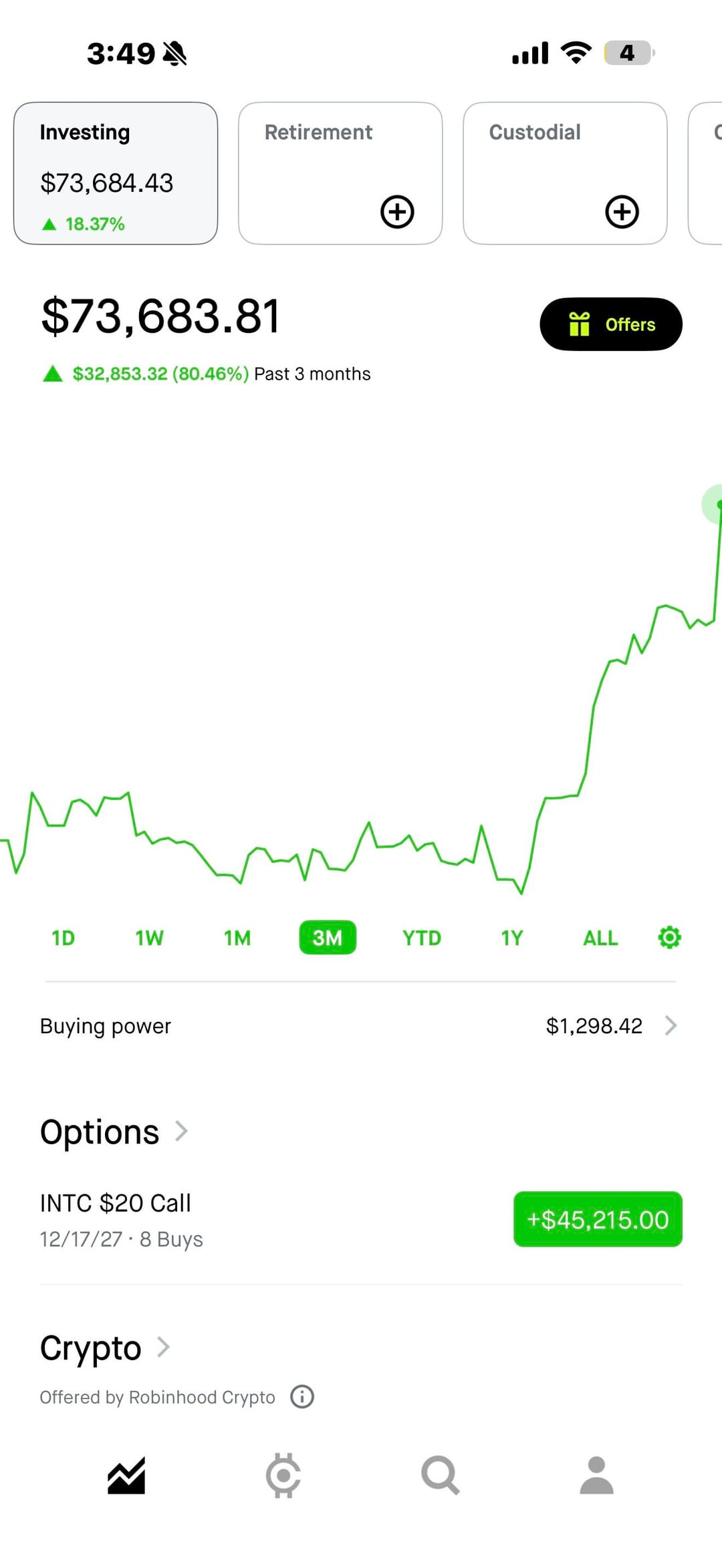The height and width of the screenshot is (1568, 722).
Task: Show the ALL time range chart
Action: [600, 938]
